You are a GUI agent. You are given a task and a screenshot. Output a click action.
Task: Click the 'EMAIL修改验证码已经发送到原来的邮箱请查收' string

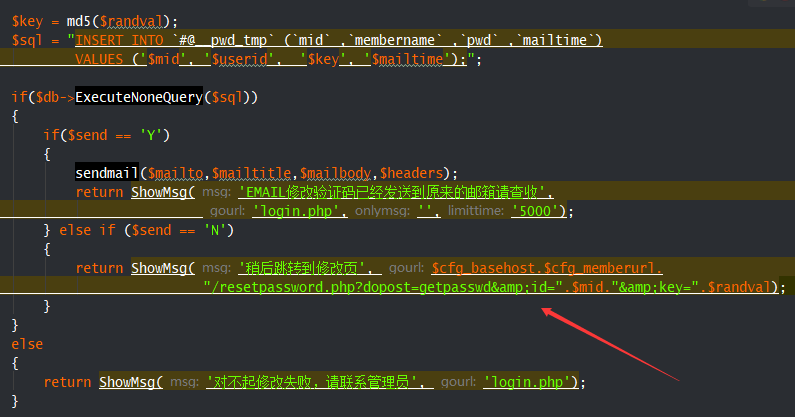pyautogui.click(x=391, y=192)
